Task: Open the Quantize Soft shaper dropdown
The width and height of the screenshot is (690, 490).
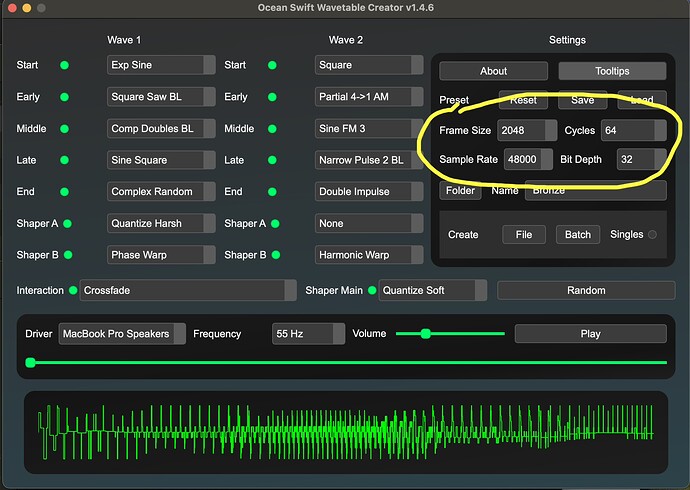Action: point(433,290)
